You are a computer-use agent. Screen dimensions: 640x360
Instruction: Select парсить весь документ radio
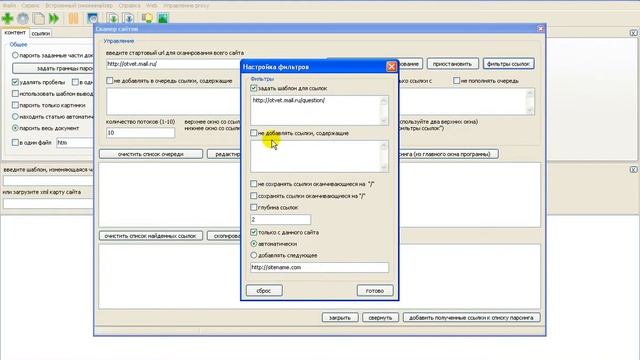[x=15, y=128]
